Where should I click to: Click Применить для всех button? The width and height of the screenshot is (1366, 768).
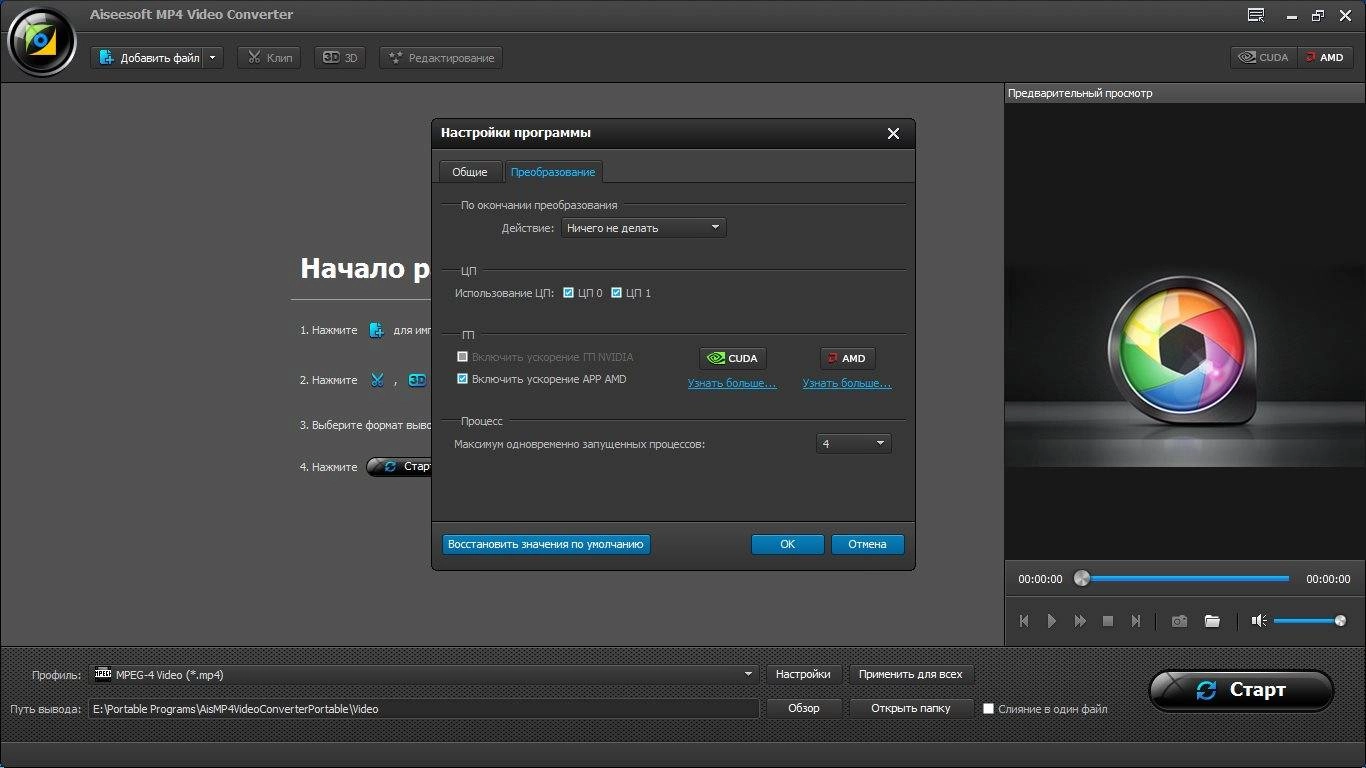(x=910, y=674)
